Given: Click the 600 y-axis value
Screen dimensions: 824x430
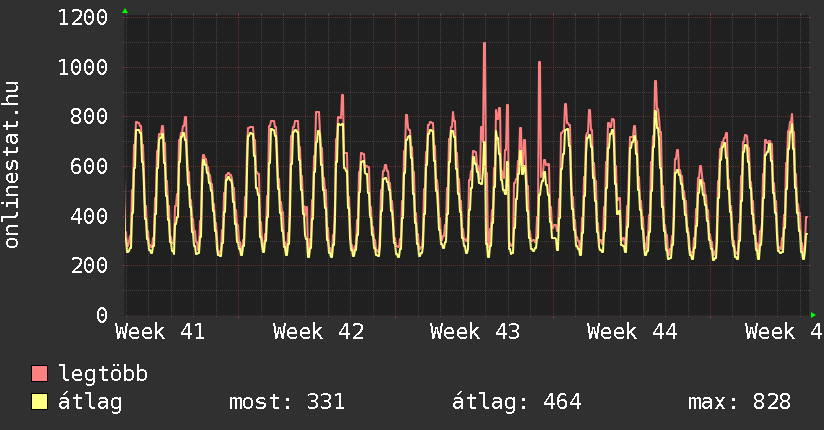Looking at the screenshot, I should 89,167.
